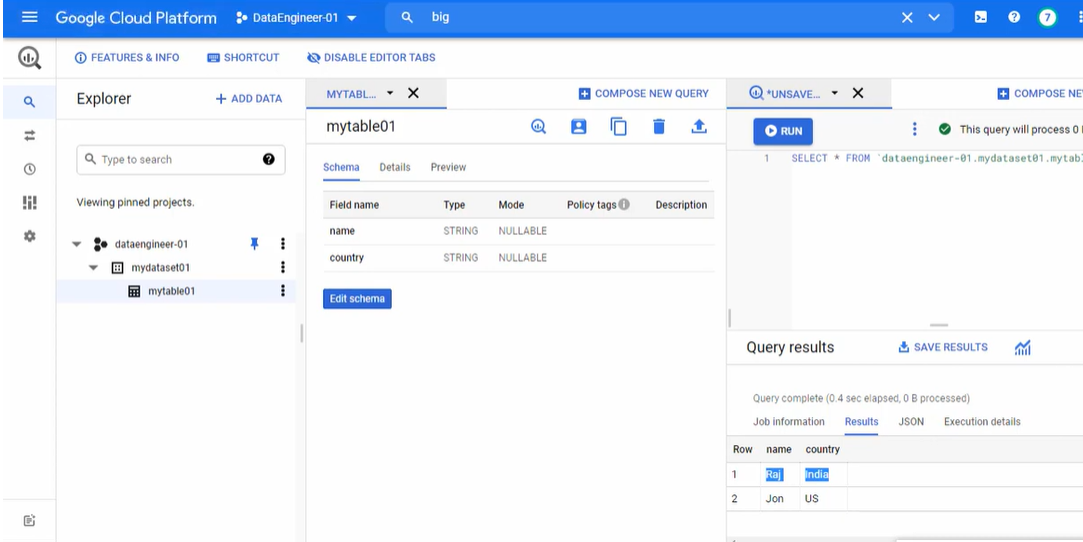Click the Query table icon for mytable01
This screenshot has height=542, width=1083.
(539, 126)
